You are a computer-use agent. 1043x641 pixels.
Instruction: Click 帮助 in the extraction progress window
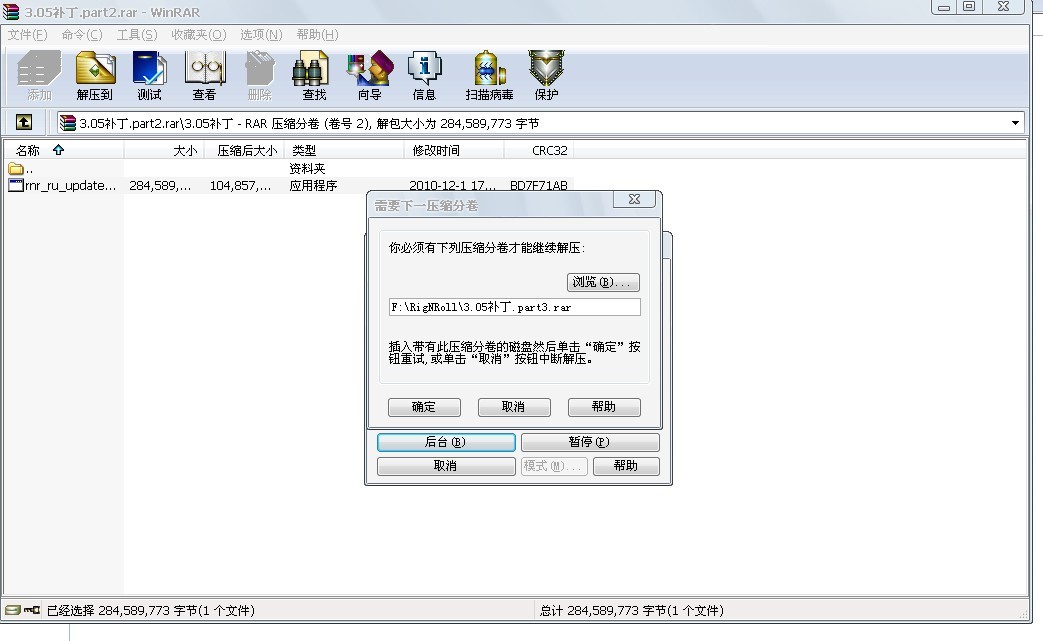coord(626,466)
